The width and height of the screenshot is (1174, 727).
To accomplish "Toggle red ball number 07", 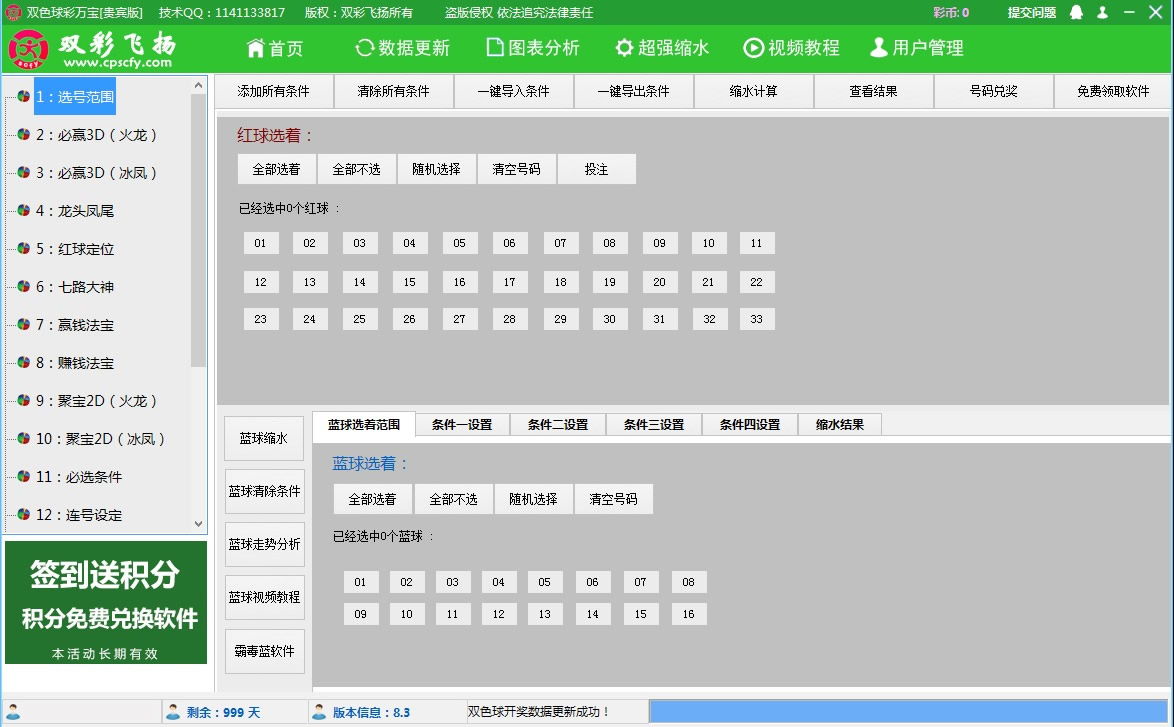I will pos(560,242).
